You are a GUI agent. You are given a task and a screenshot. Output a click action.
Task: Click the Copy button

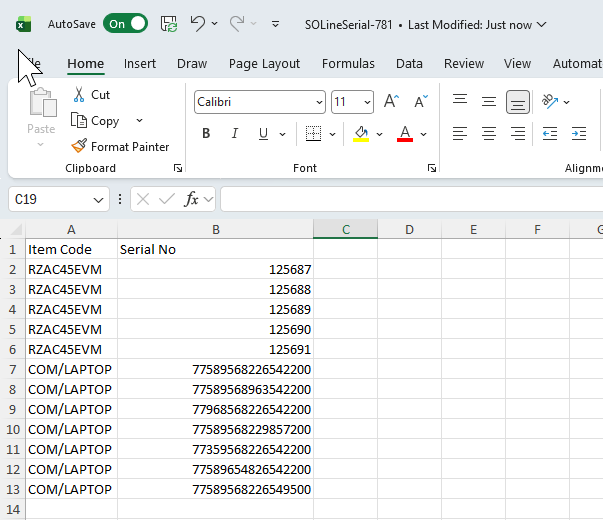click(96, 121)
